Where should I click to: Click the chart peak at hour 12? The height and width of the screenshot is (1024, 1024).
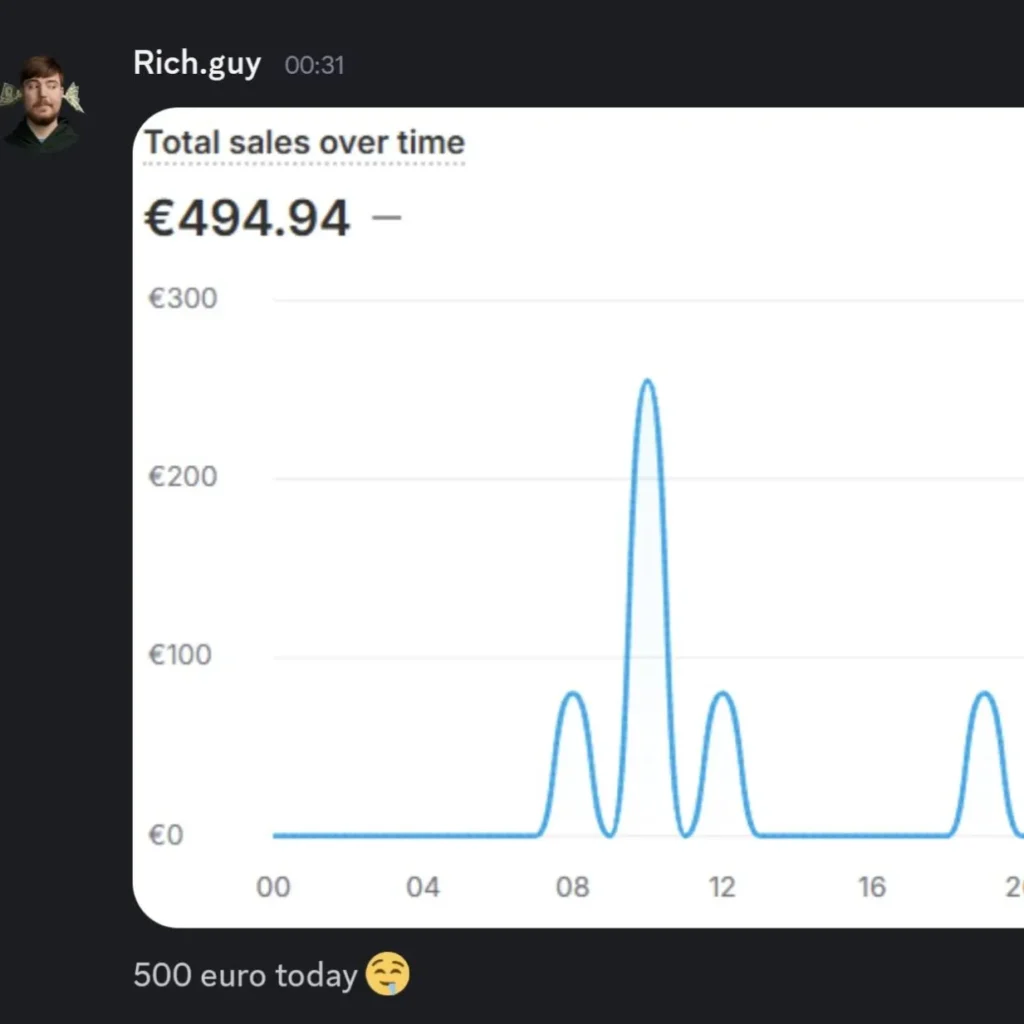[x=721, y=693]
